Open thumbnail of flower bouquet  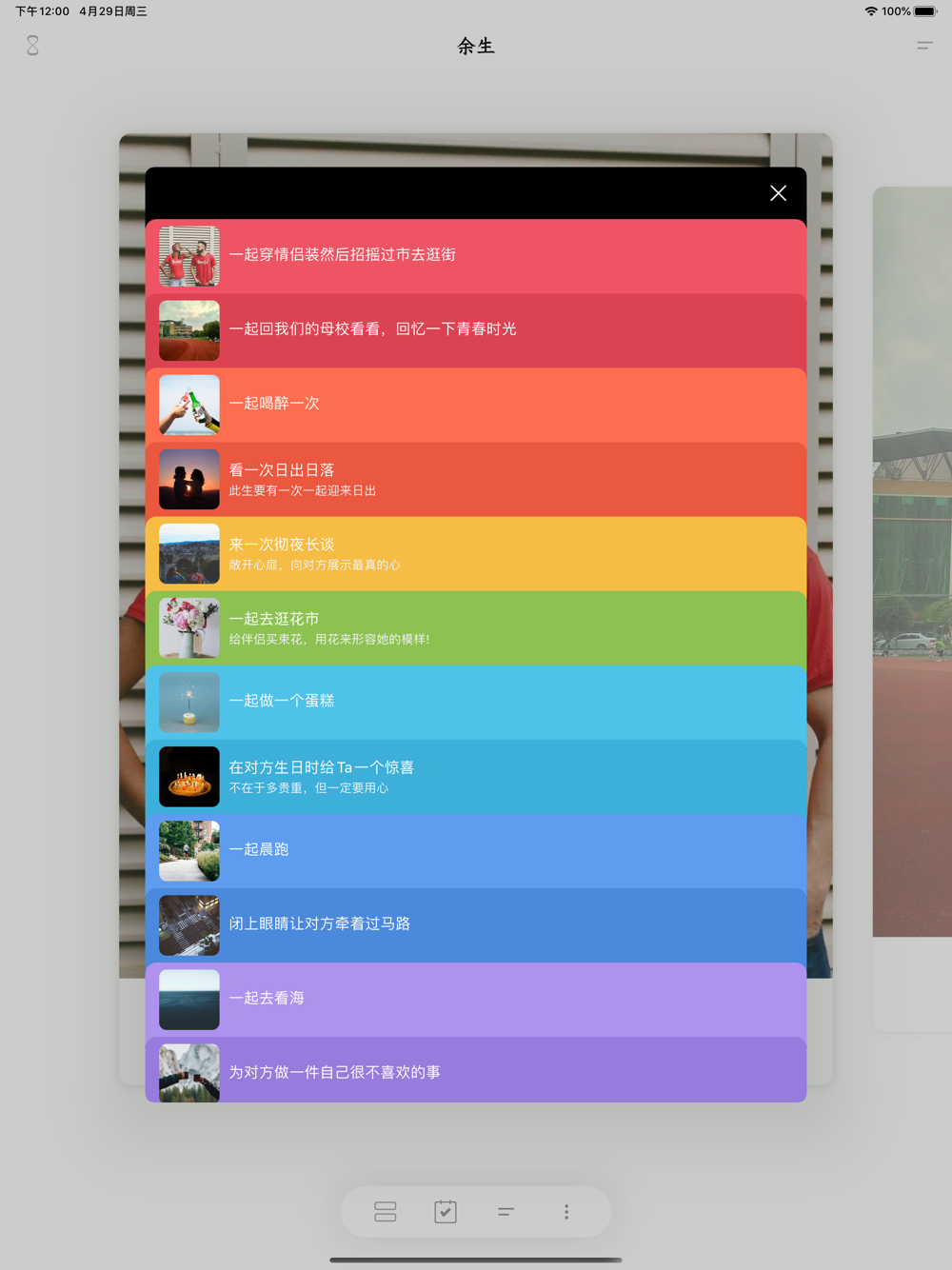coord(189,627)
